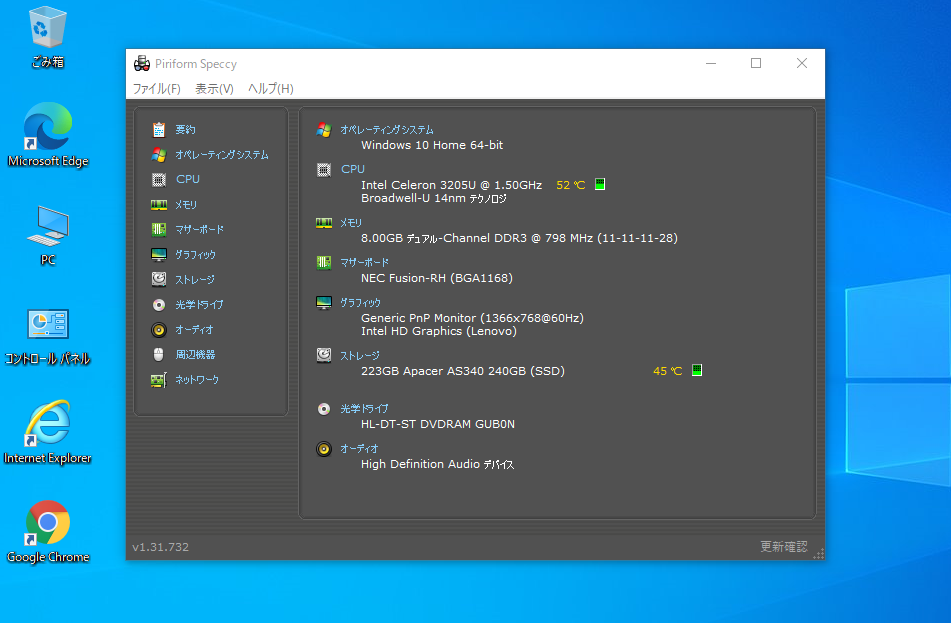Click the メモリ heading link in summary
Image resolution: width=951 pixels, height=623 pixels.
tap(351, 223)
